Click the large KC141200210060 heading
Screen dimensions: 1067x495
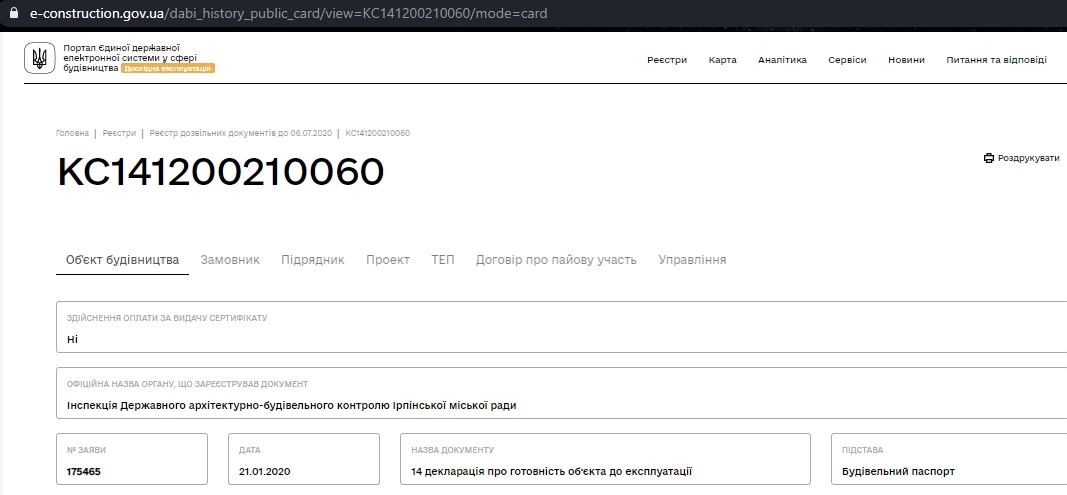tap(220, 172)
